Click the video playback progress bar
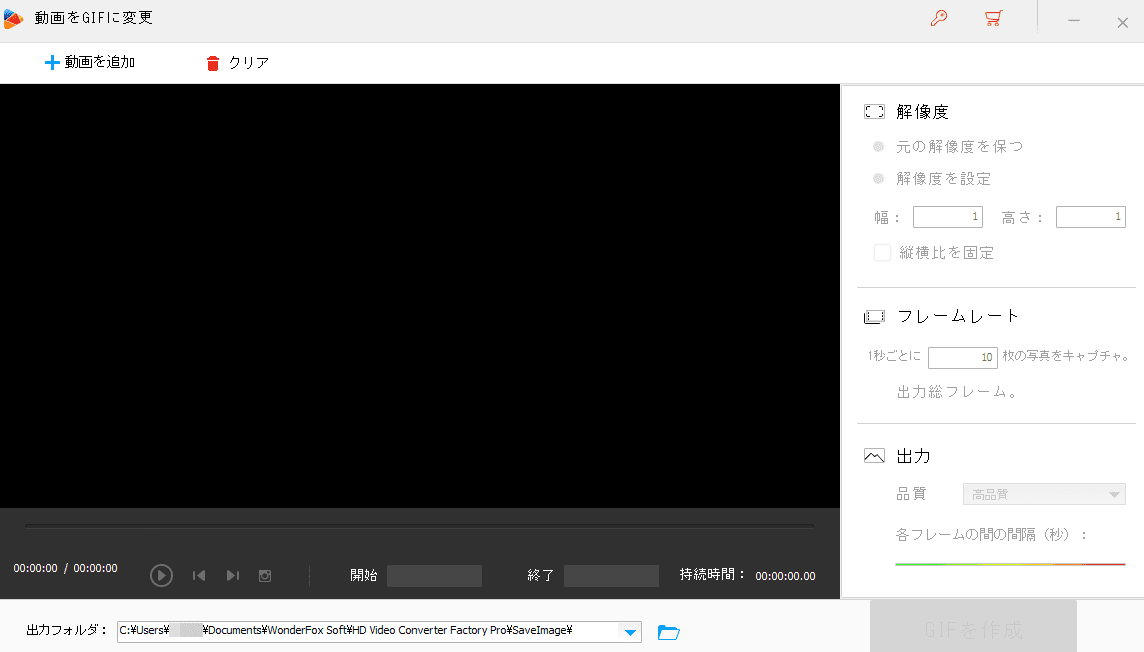 point(420,525)
